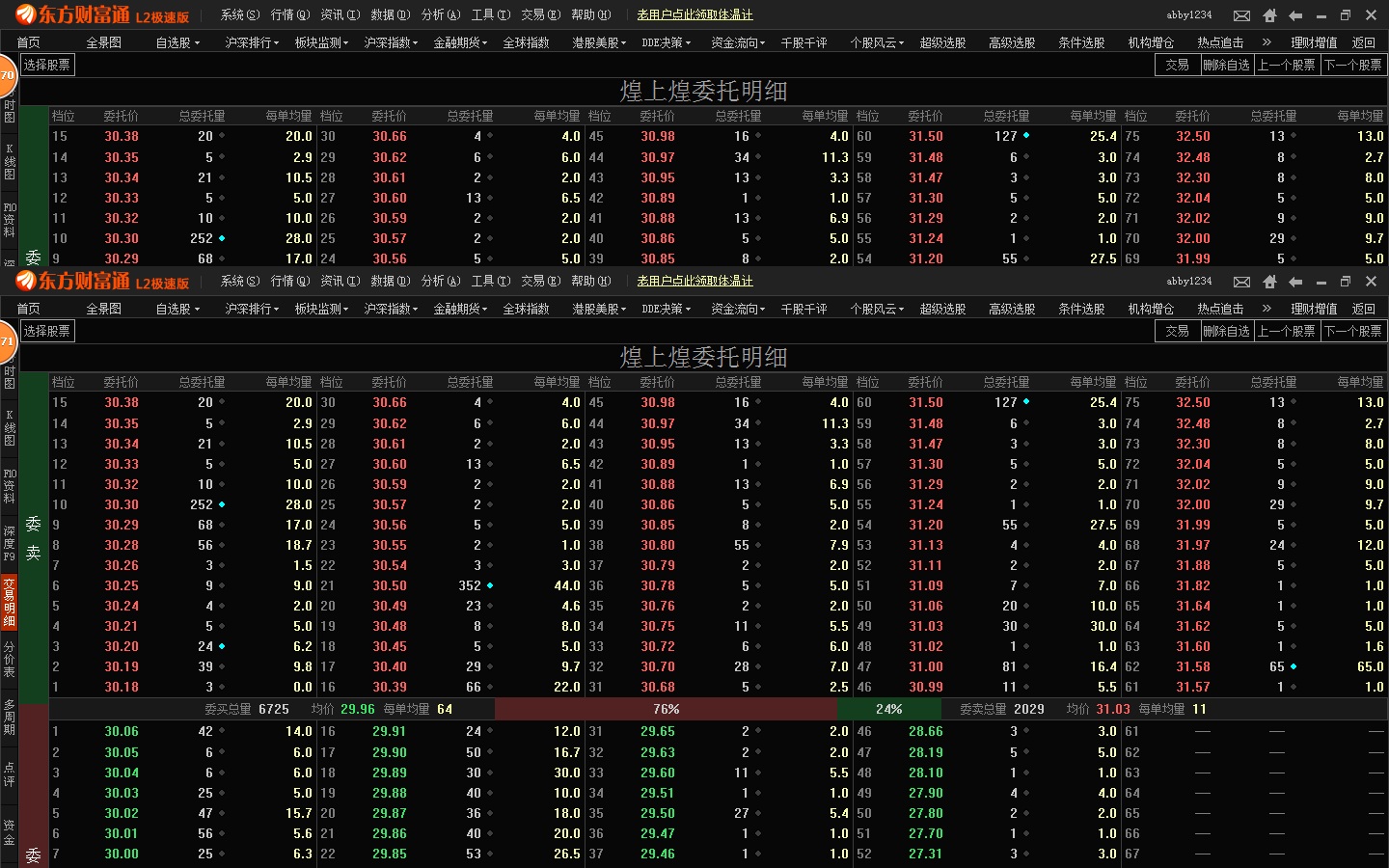Open 行情(Q) menu in lower window

290,281
